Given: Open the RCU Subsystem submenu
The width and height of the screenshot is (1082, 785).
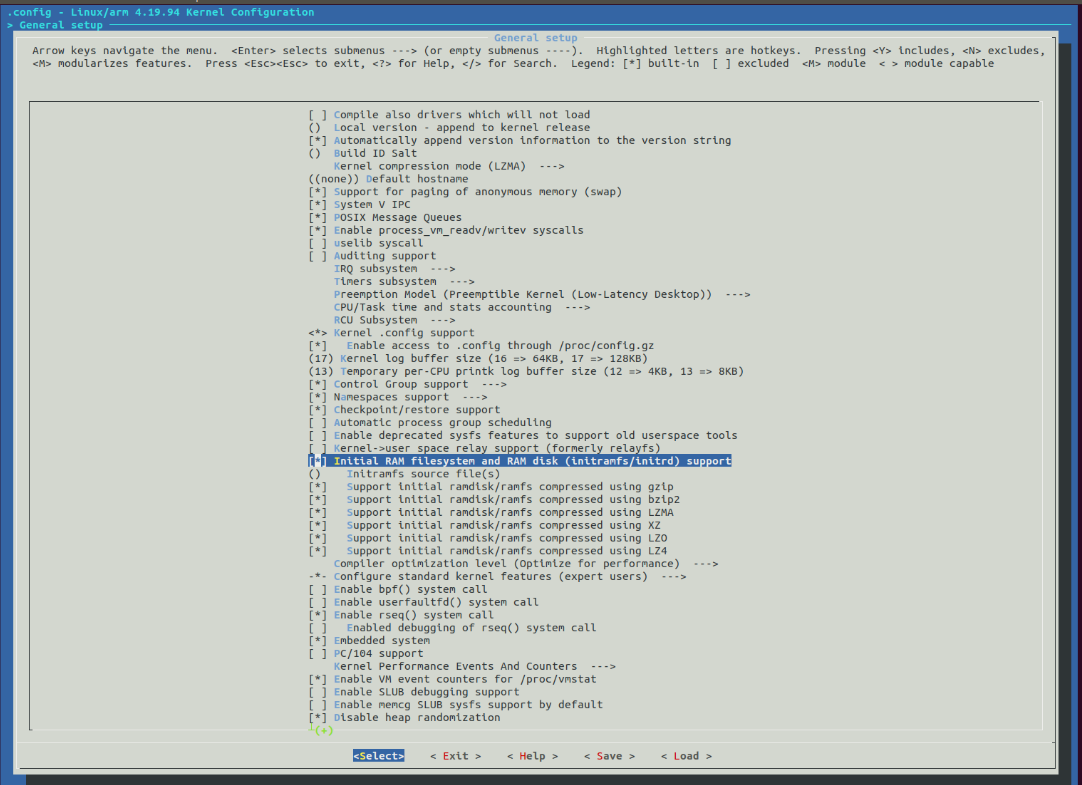Looking at the screenshot, I should 394,320.
